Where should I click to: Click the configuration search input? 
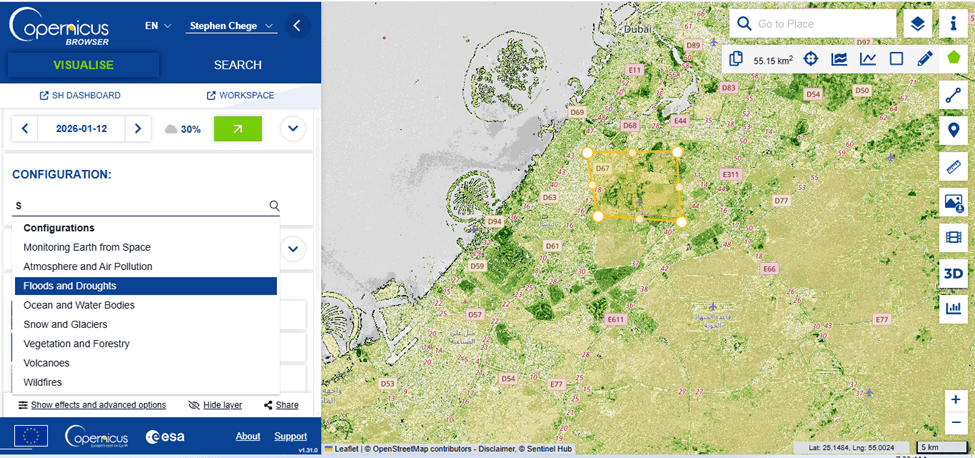139,205
